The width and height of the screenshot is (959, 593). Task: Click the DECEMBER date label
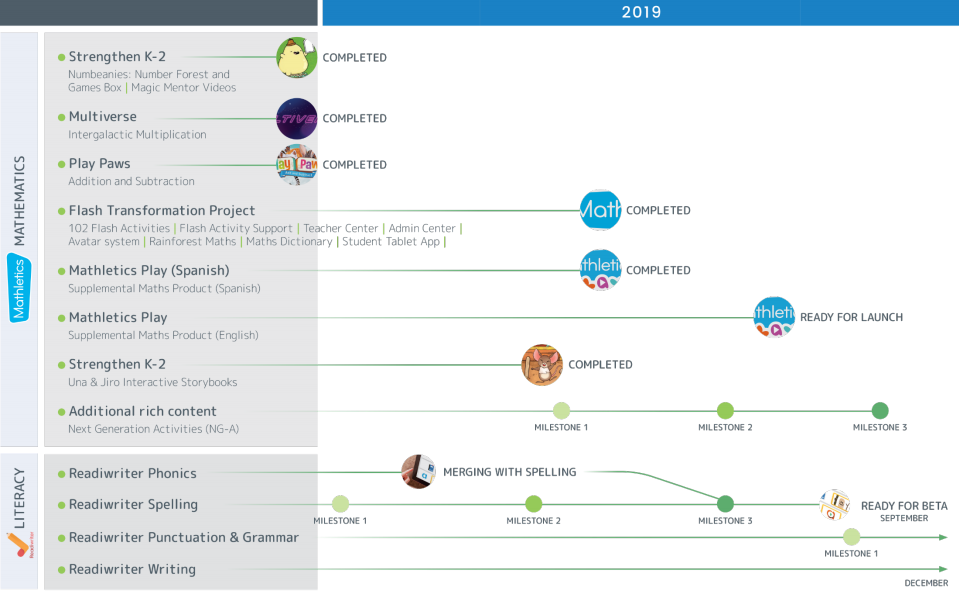coord(927,583)
